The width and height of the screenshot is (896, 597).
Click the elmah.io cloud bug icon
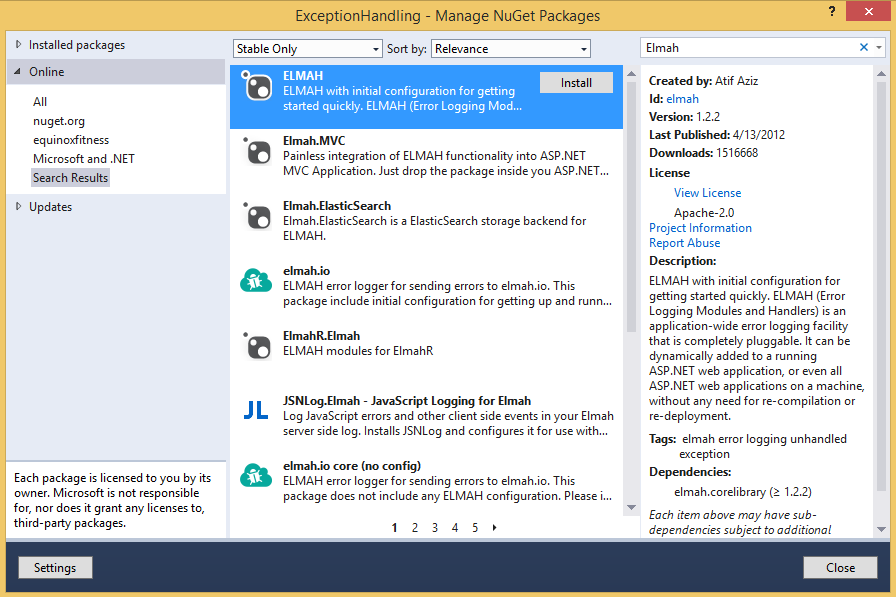point(256,281)
